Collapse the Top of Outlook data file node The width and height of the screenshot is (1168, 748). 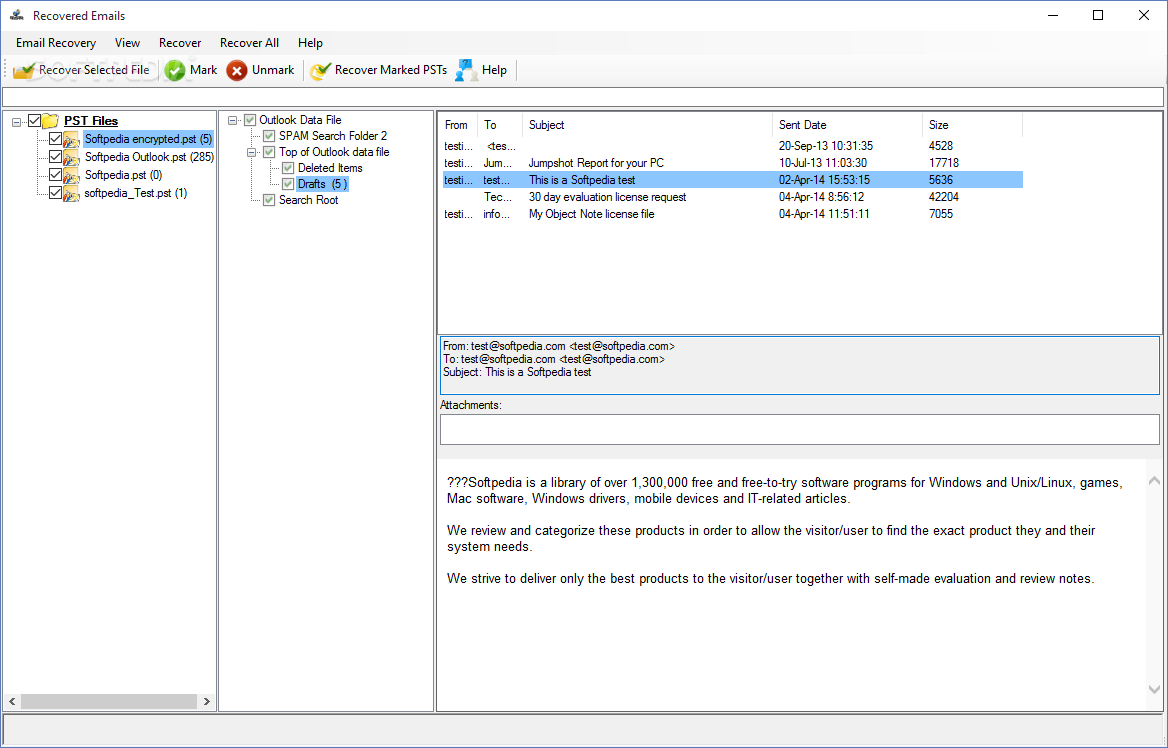pos(252,152)
